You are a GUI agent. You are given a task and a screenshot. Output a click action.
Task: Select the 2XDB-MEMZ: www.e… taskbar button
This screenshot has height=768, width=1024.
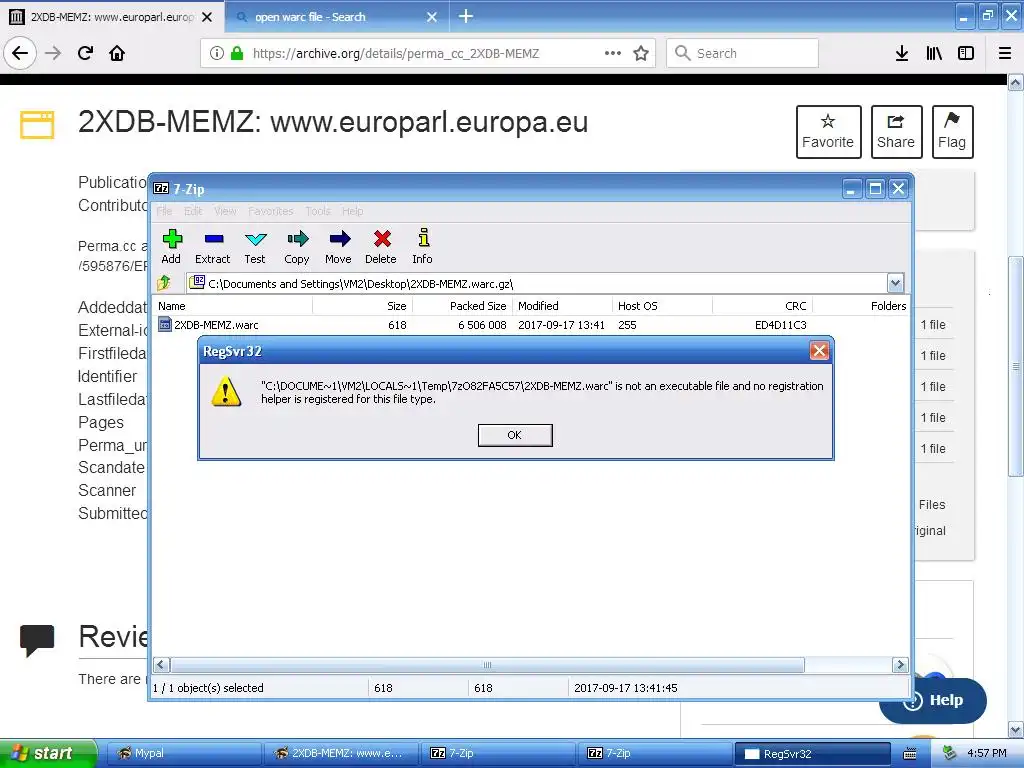click(x=340, y=753)
